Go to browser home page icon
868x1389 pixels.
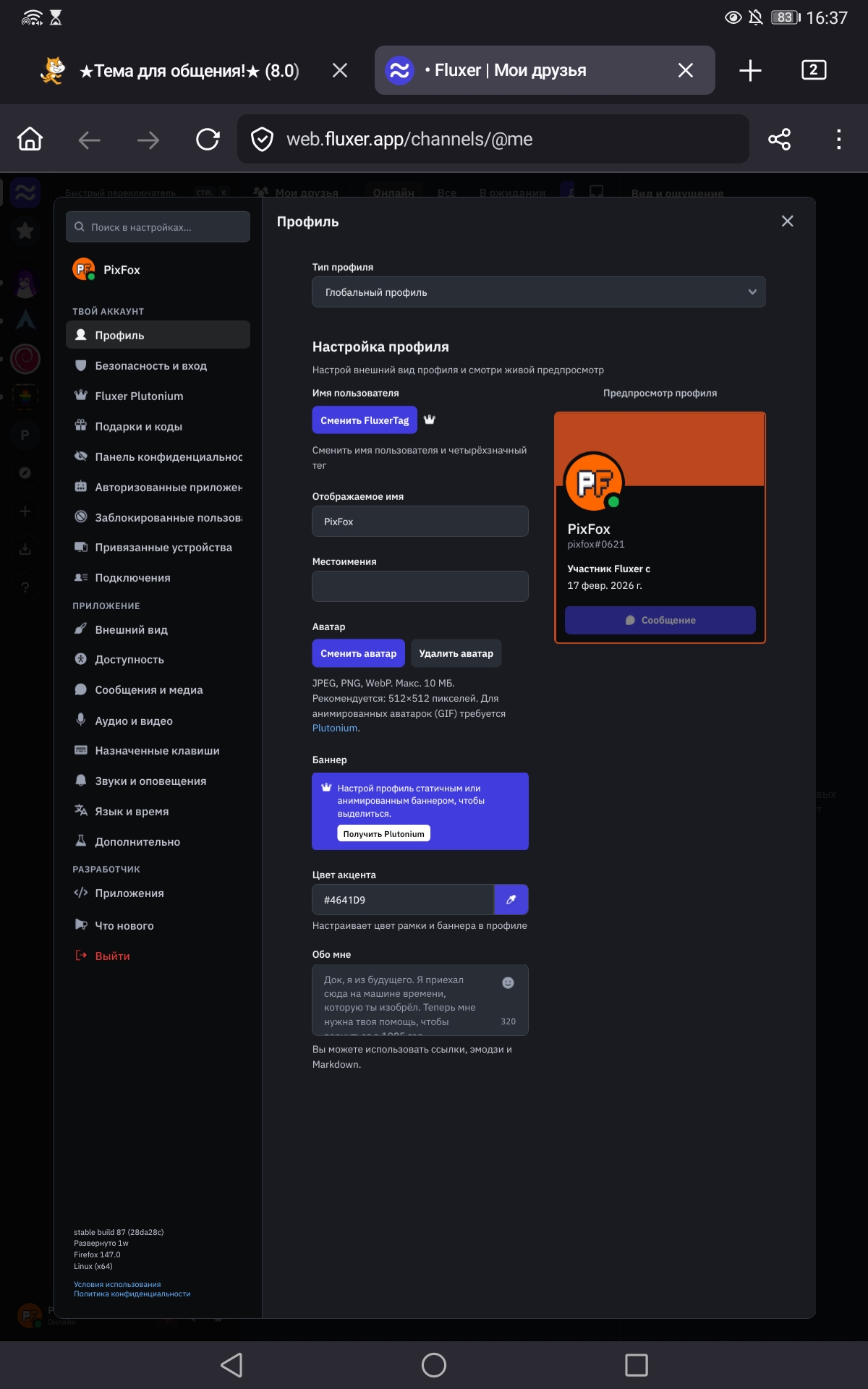[30, 140]
